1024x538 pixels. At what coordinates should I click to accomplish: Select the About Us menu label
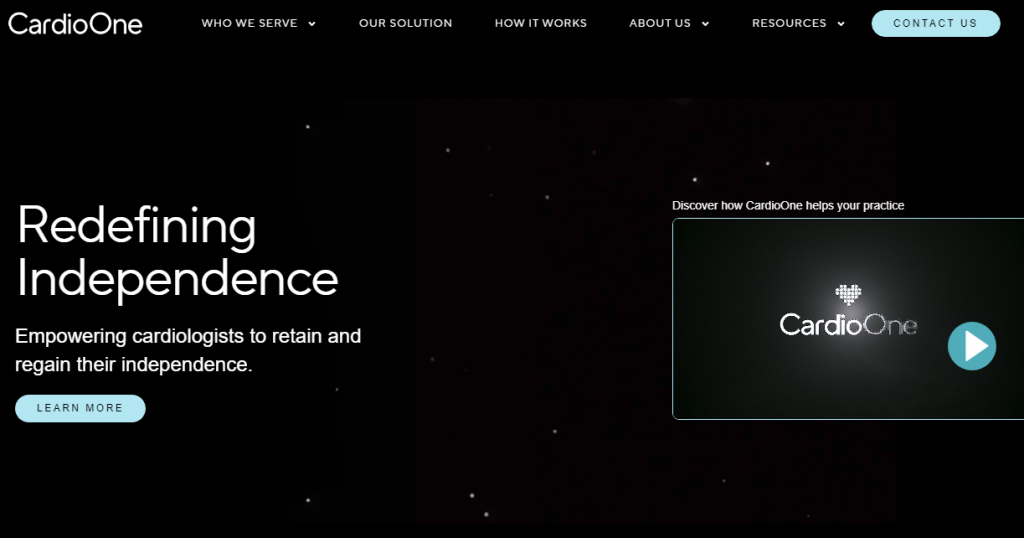[660, 23]
